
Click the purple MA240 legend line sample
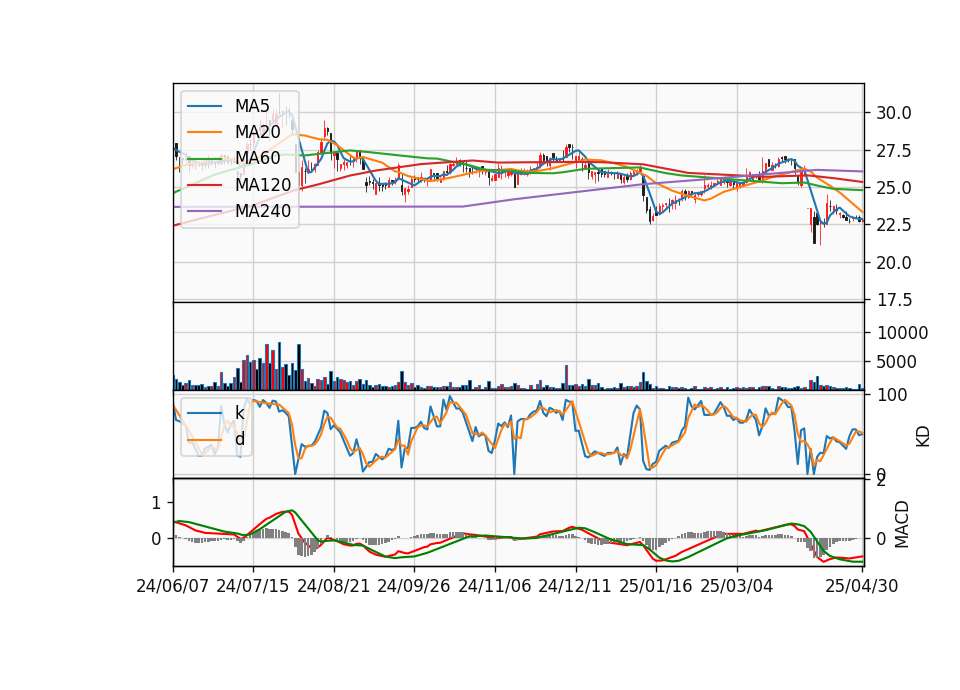click(204, 211)
